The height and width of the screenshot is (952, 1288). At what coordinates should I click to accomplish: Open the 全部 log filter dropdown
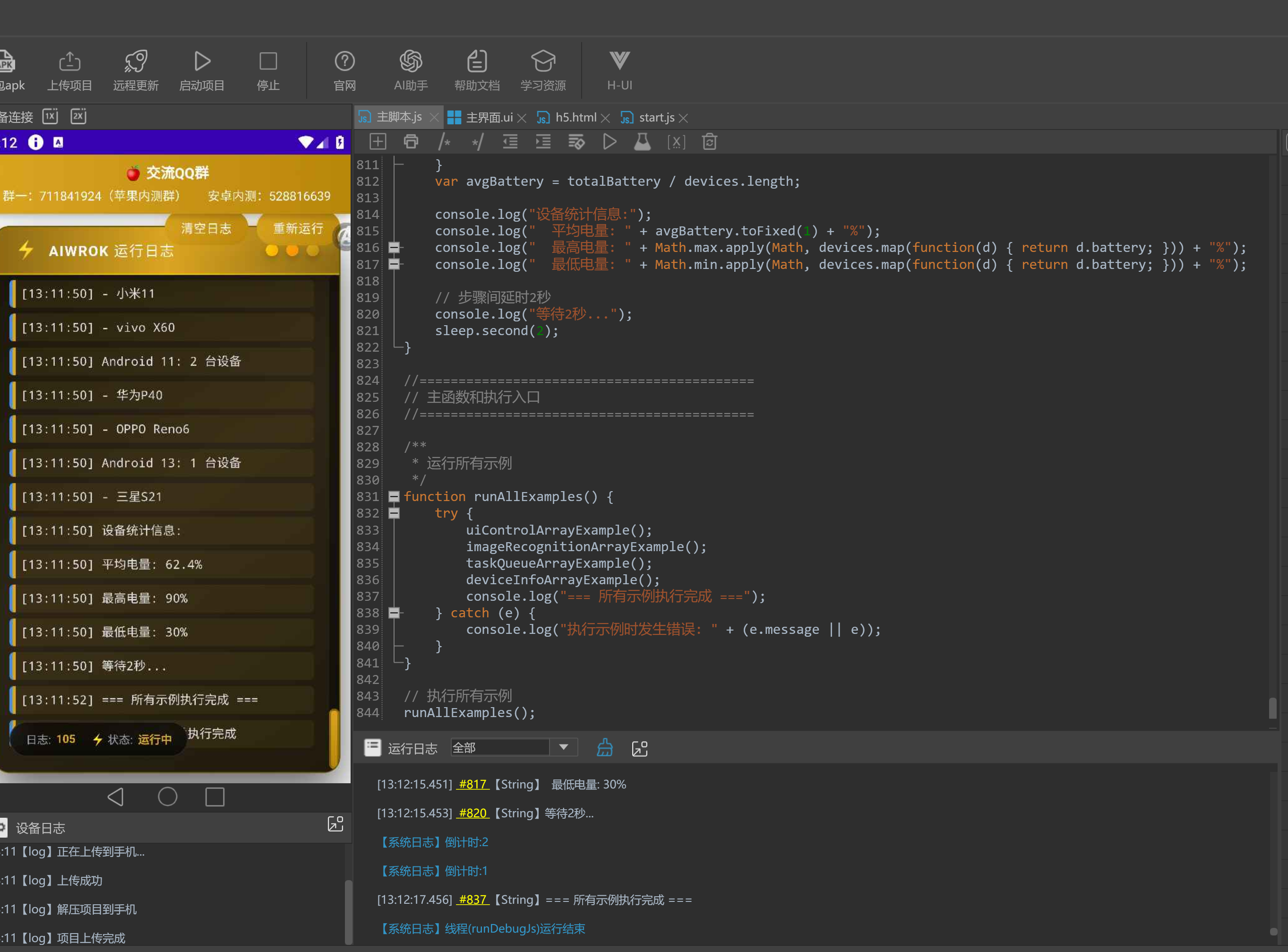(x=514, y=748)
